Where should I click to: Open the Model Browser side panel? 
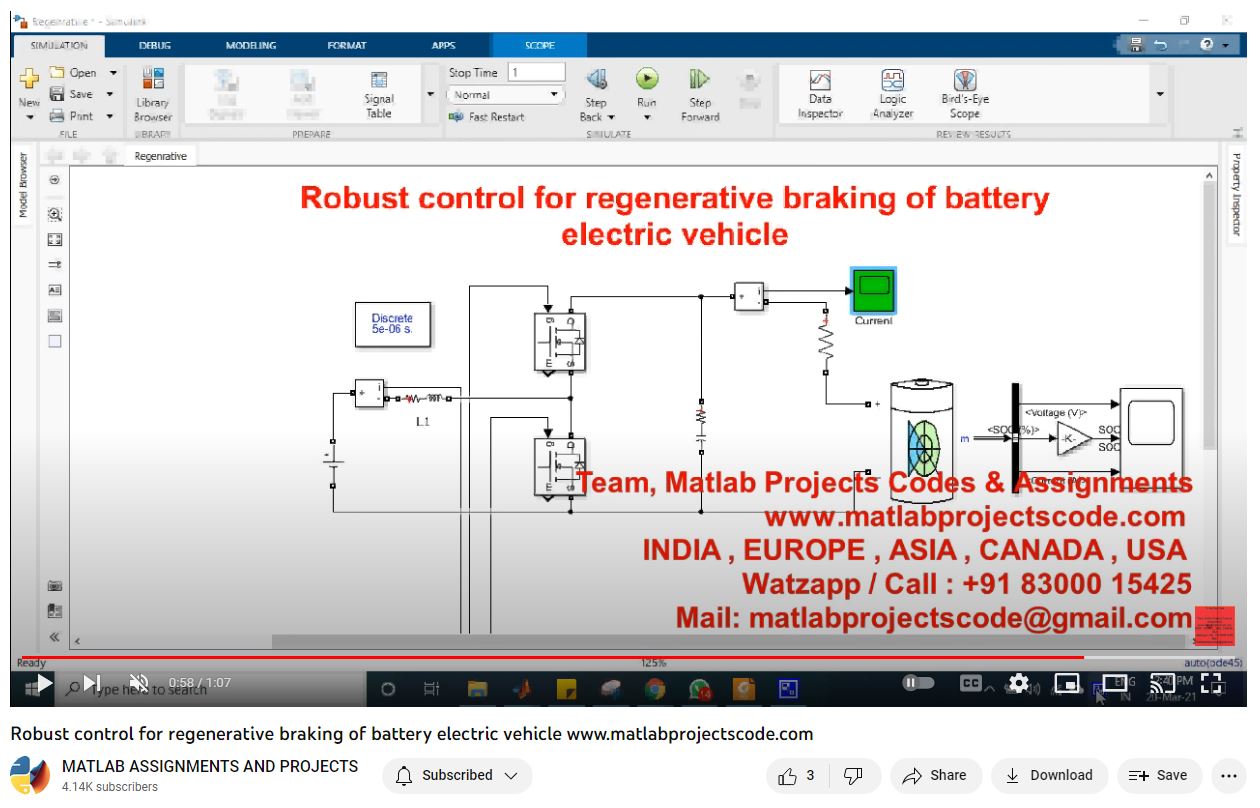(24, 186)
